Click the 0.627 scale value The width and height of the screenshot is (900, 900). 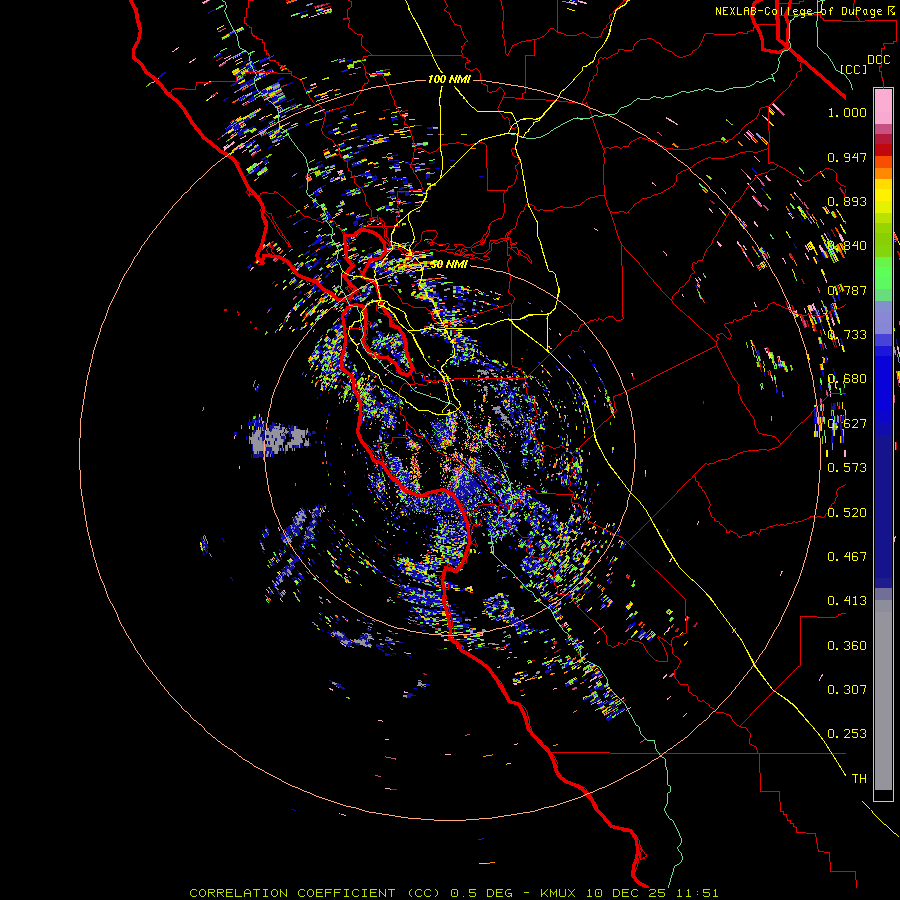click(x=847, y=424)
